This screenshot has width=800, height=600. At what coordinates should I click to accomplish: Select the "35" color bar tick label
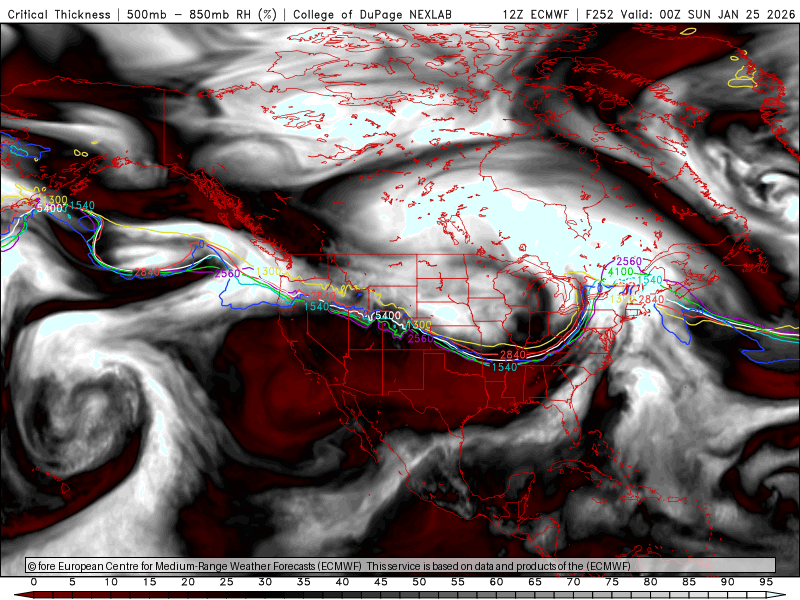(x=304, y=582)
